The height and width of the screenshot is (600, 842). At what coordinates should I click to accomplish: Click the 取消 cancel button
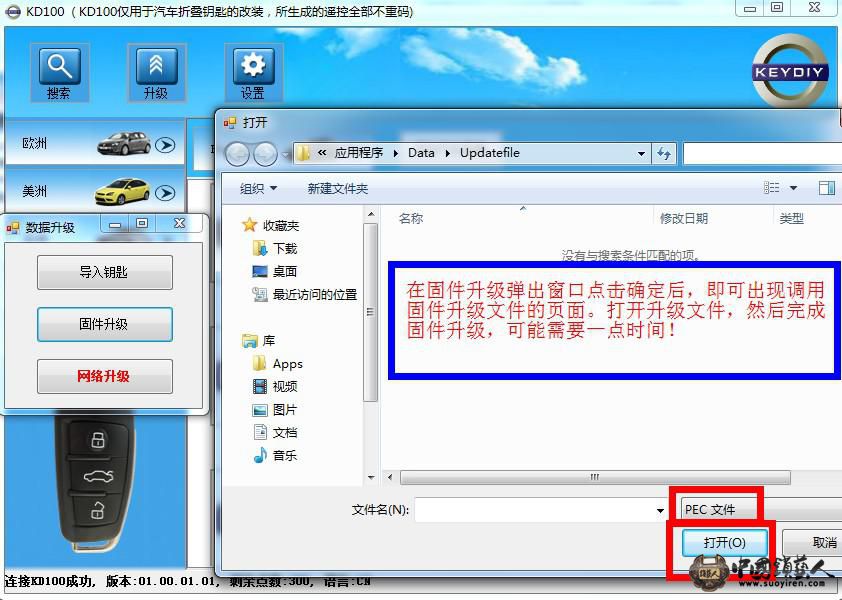coord(812,543)
